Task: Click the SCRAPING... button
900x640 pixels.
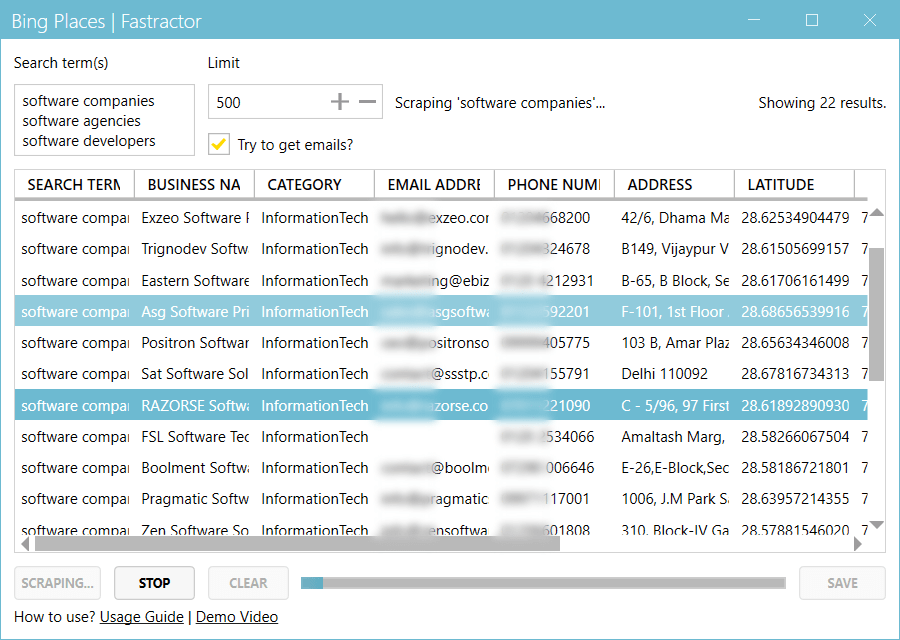Action: click(57, 583)
